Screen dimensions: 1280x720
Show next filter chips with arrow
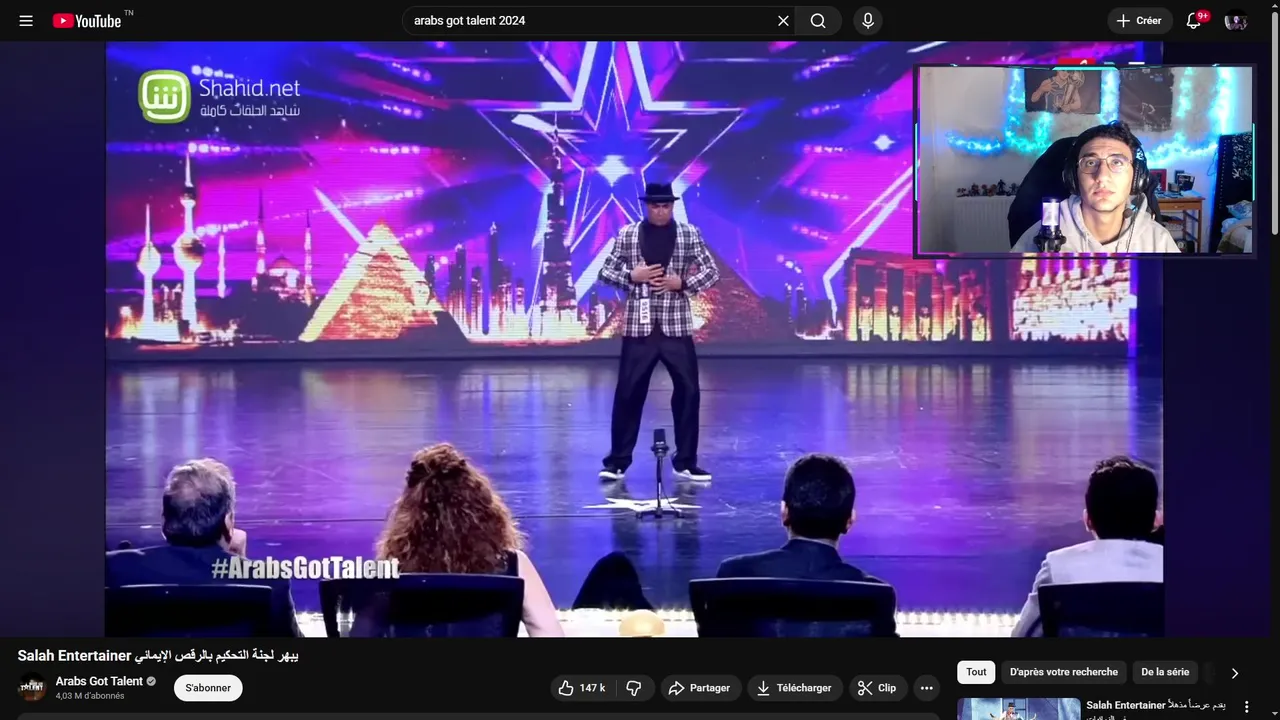coord(1234,673)
